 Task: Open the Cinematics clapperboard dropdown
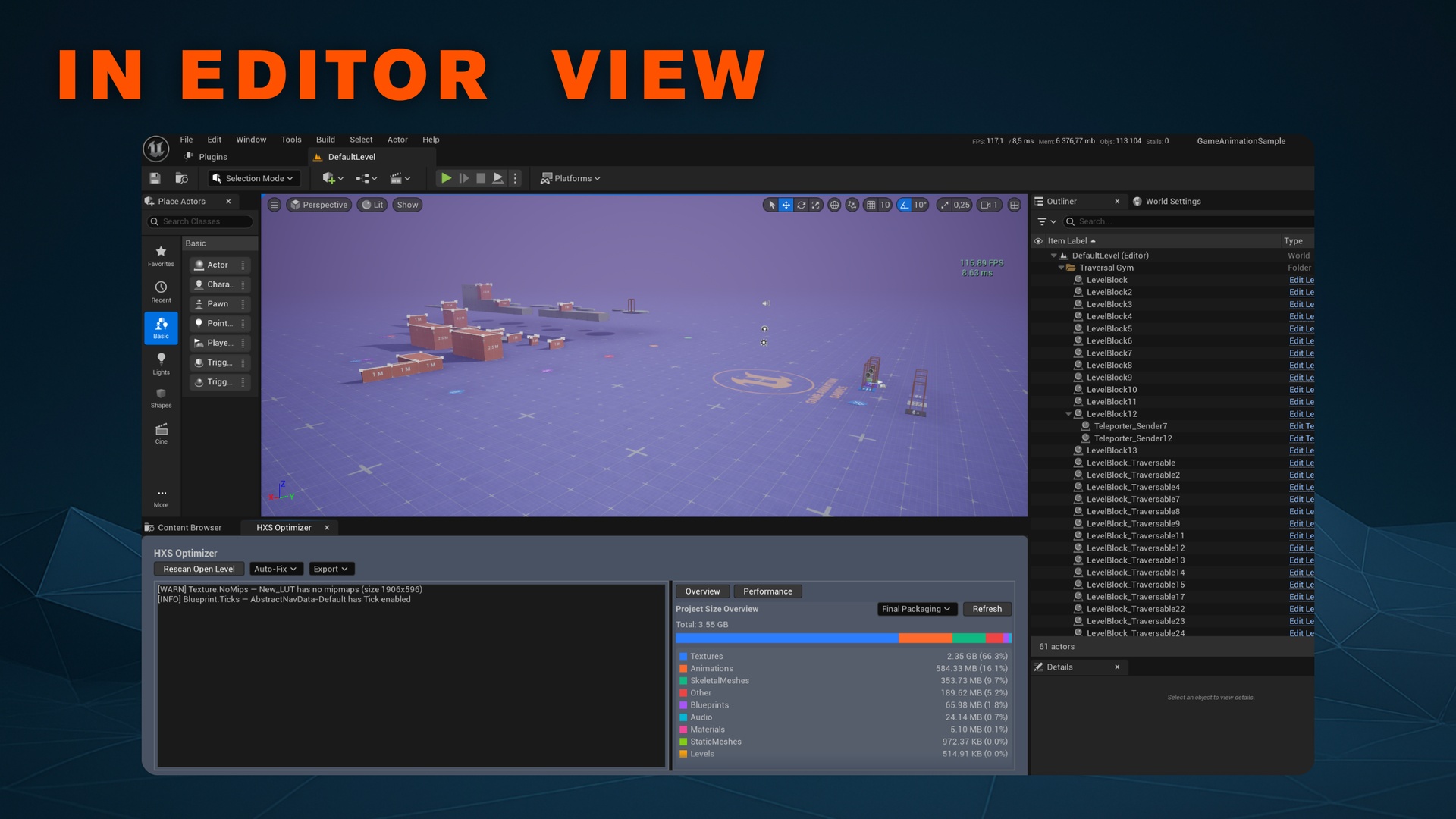click(x=400, y=178)
